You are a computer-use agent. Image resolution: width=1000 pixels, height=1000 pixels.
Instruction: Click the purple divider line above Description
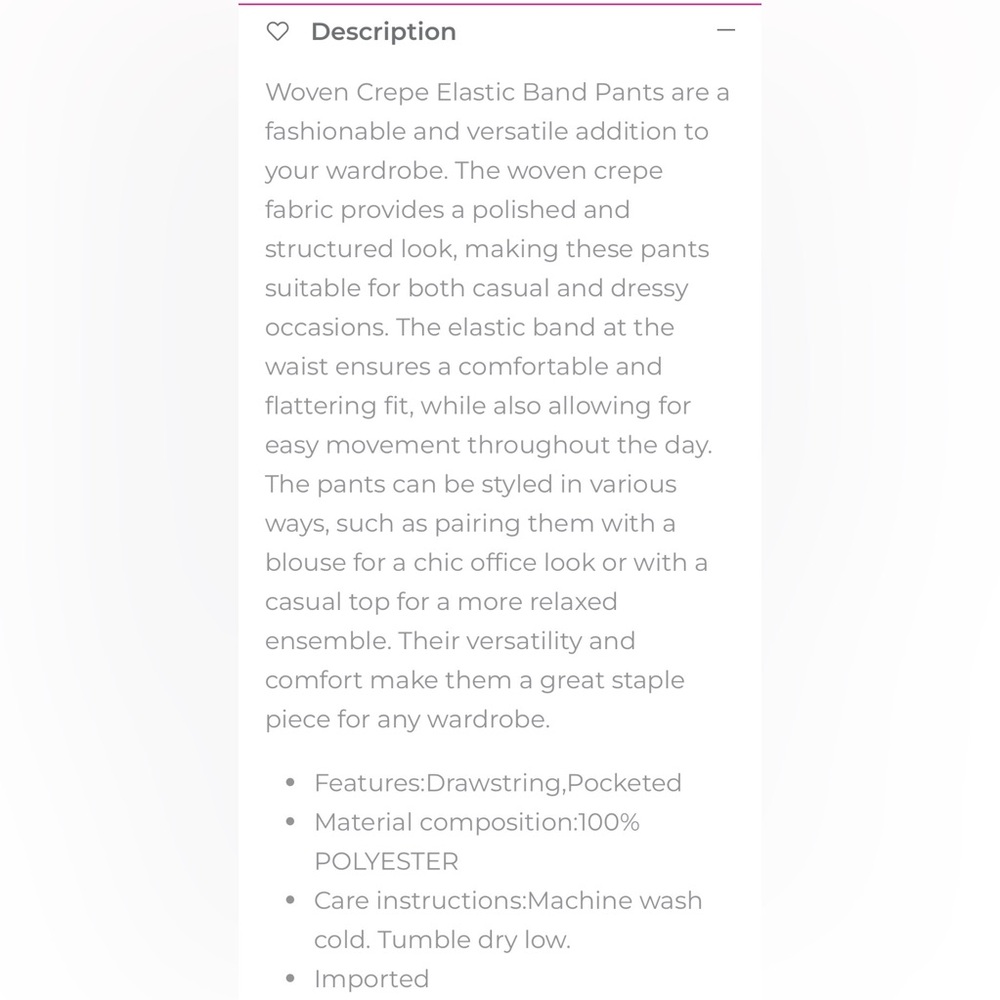[x=499, y=4]
